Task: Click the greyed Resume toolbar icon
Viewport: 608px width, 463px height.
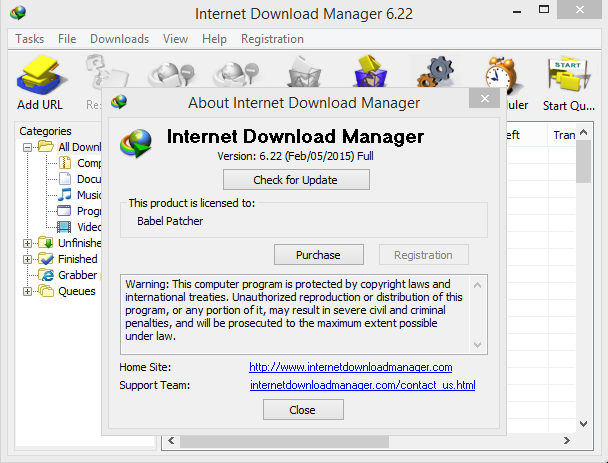Action: pos(106,74)
